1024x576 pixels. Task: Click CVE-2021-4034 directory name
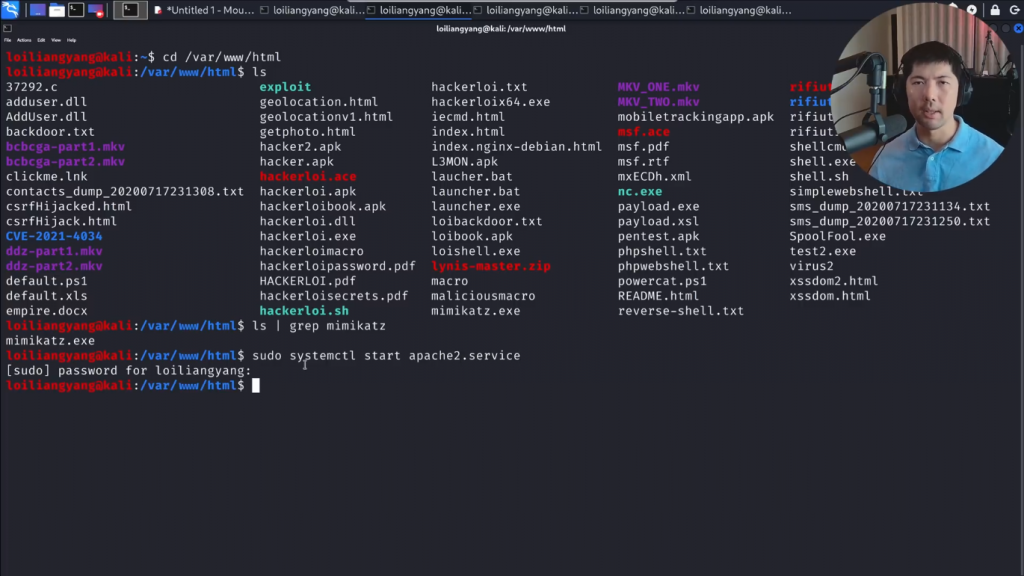(x=54, y=236)
